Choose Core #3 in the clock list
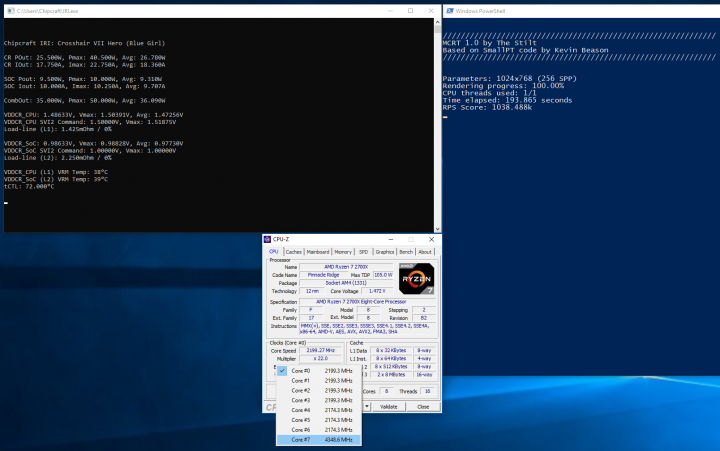This screenshot has height=451, width=720. 319,400
